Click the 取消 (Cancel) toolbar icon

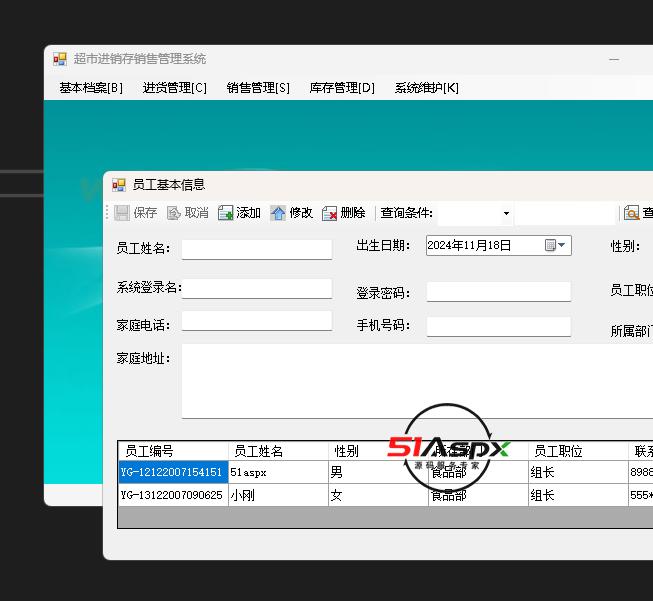[174, 213]
